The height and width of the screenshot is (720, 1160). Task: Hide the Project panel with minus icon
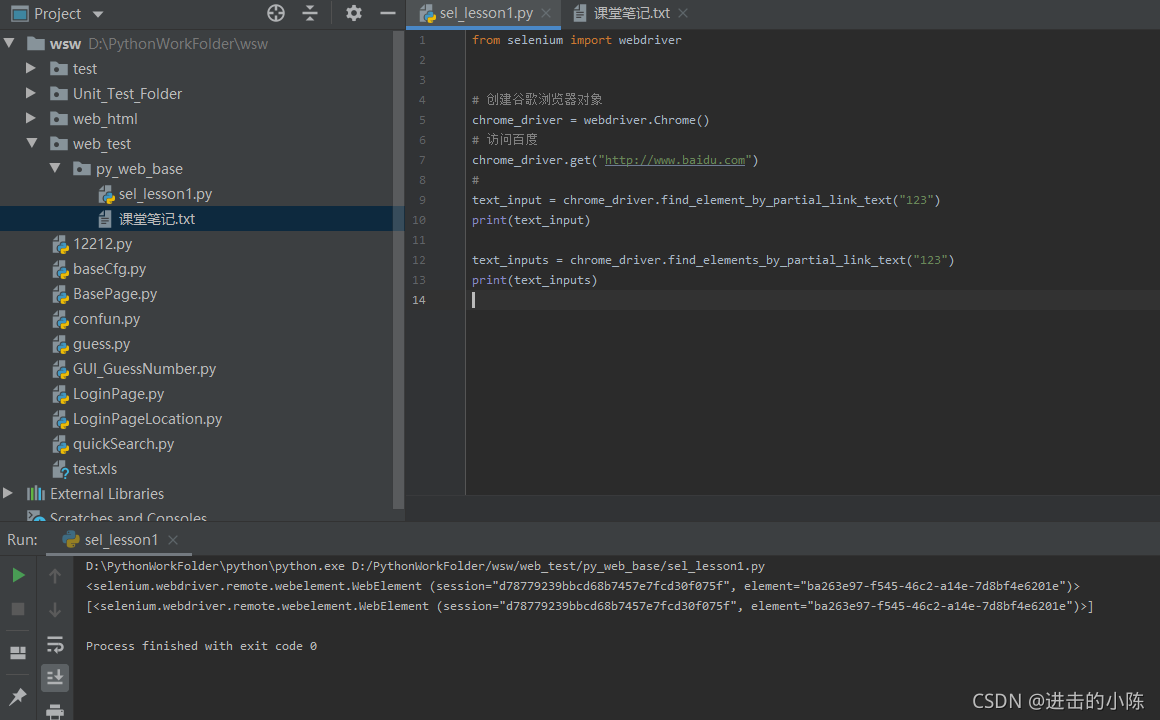coord(387,13)
